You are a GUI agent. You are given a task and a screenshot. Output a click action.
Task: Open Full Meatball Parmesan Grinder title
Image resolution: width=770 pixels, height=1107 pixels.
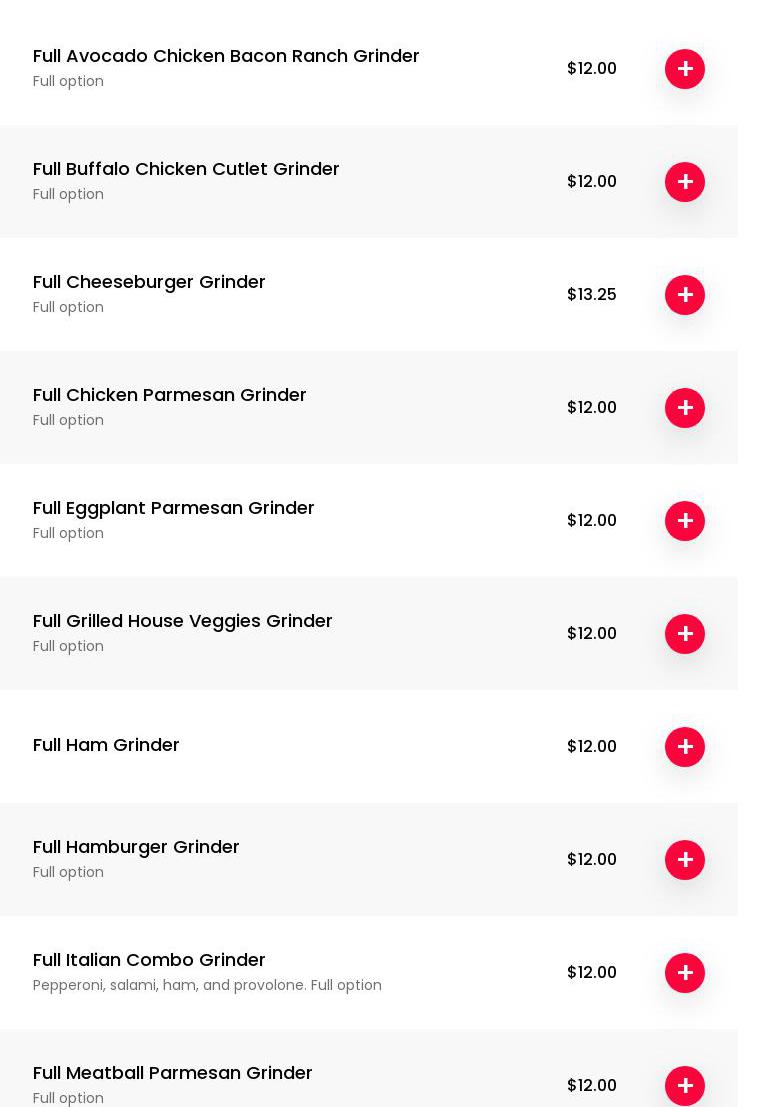pos(172,1073)
